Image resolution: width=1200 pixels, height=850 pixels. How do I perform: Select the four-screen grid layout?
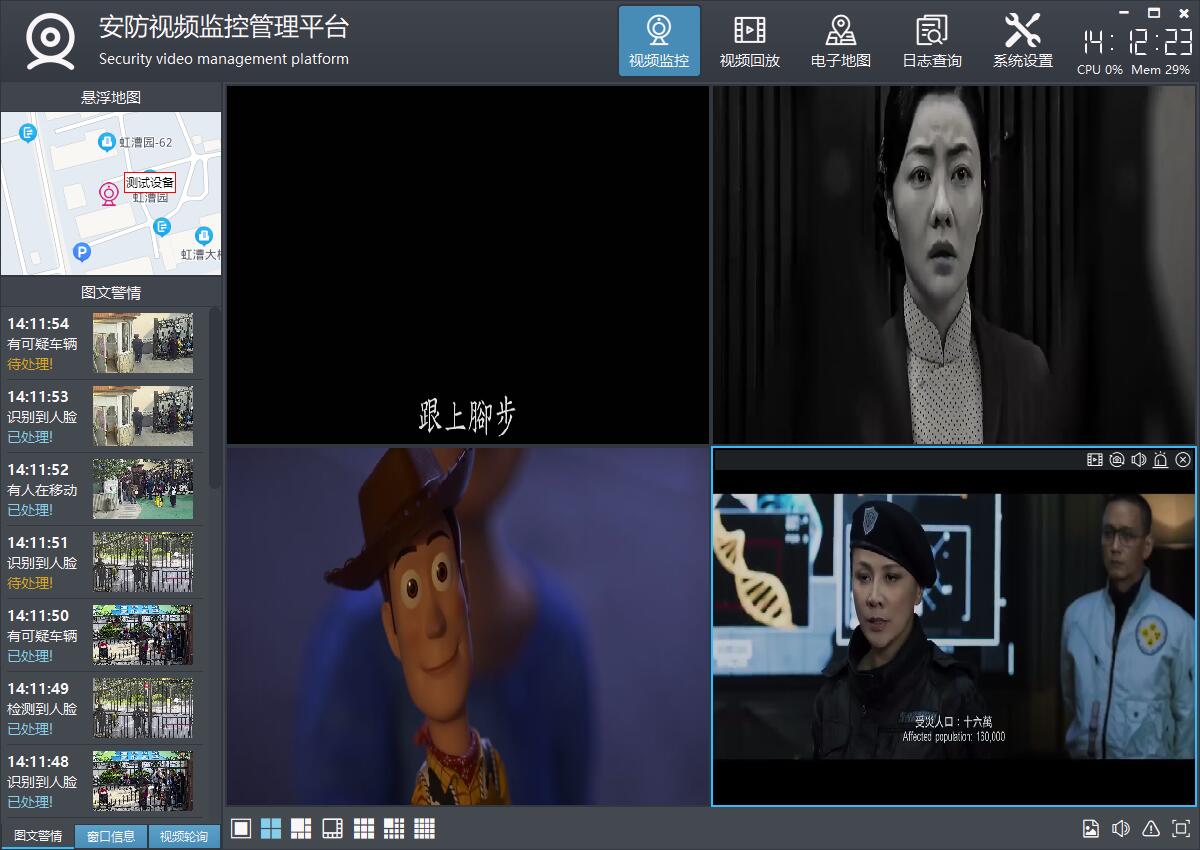coord(271,829)
